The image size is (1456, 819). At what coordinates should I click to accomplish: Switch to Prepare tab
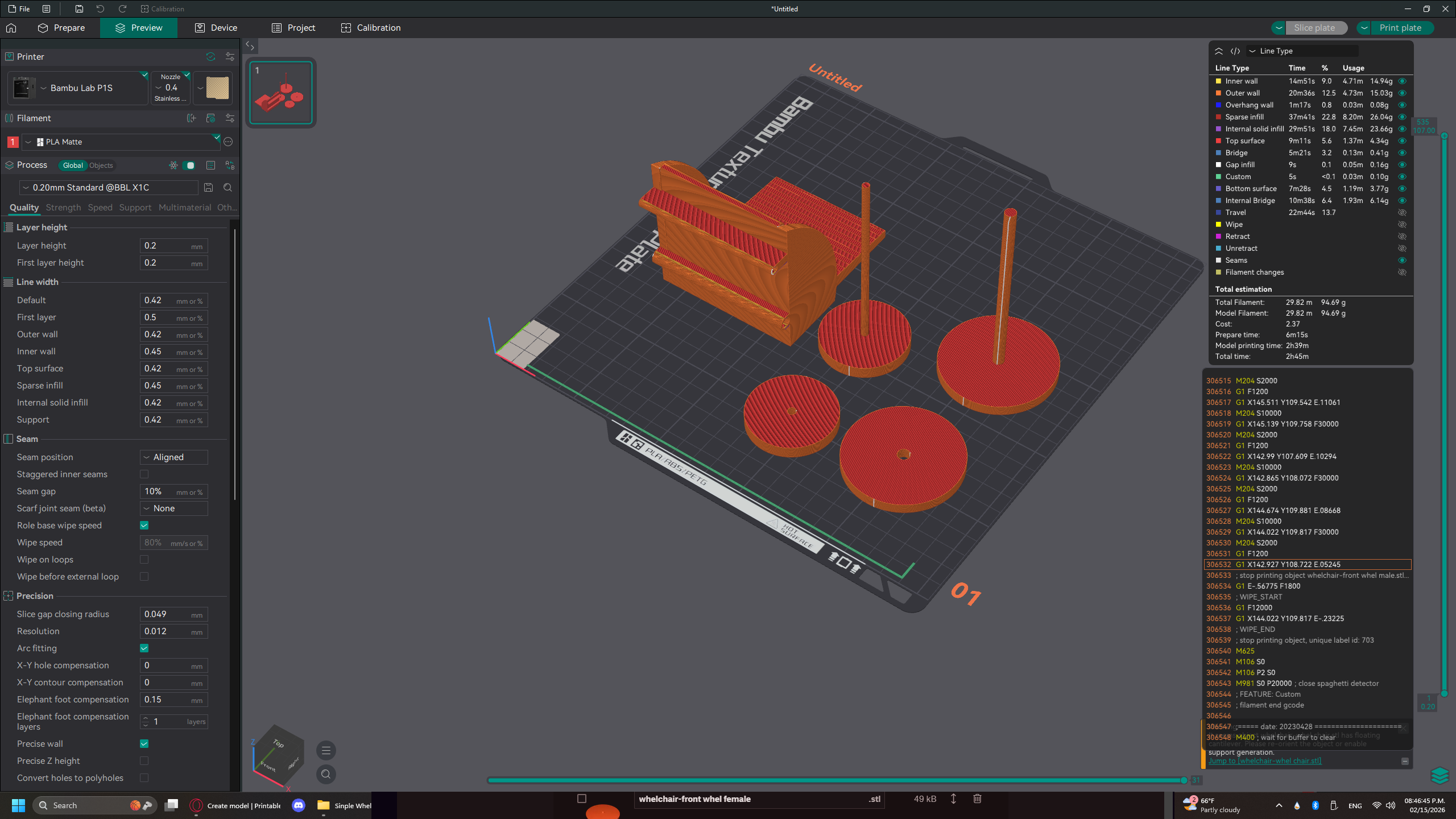61,28
